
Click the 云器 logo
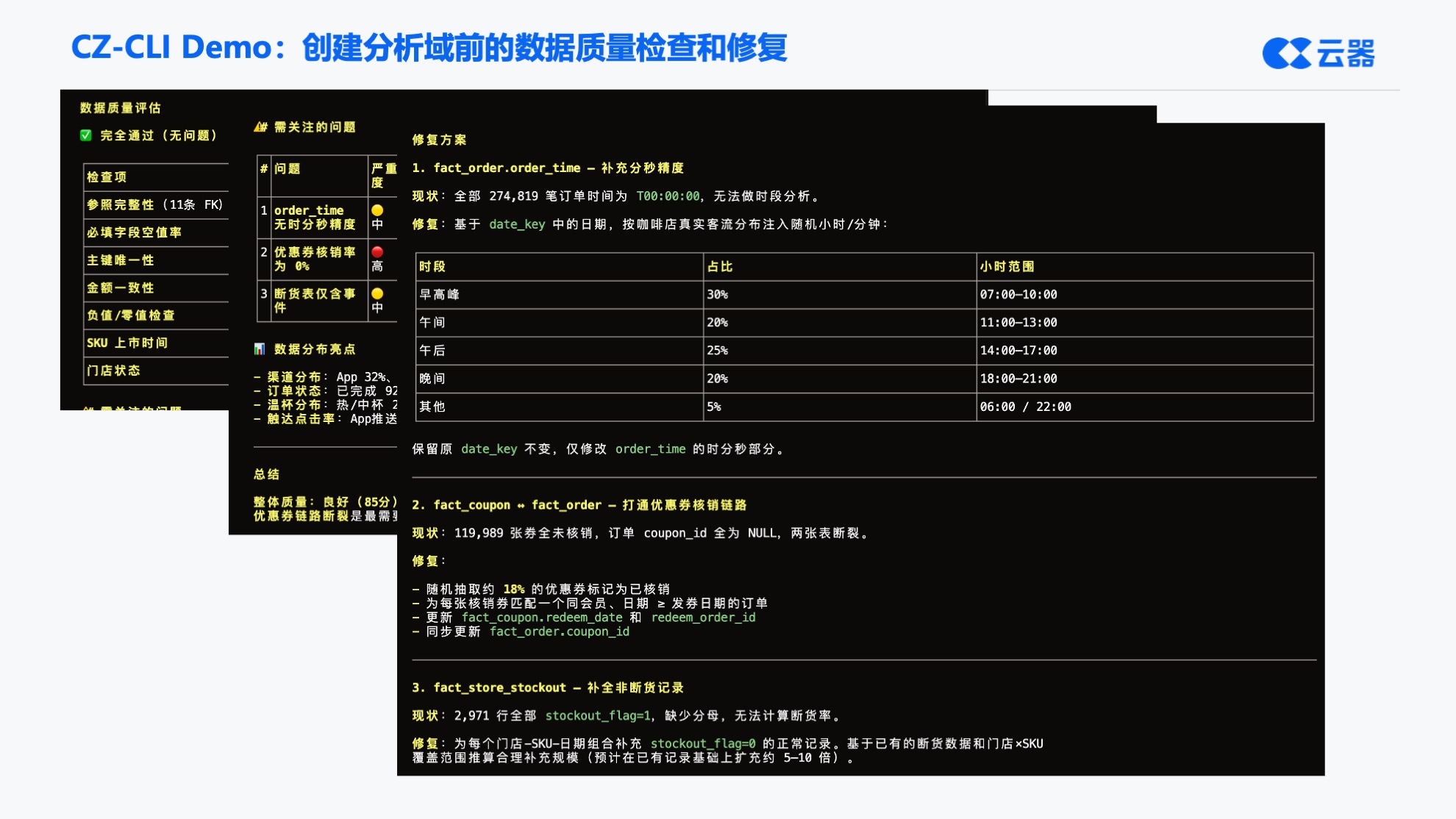click(1318, 53)
